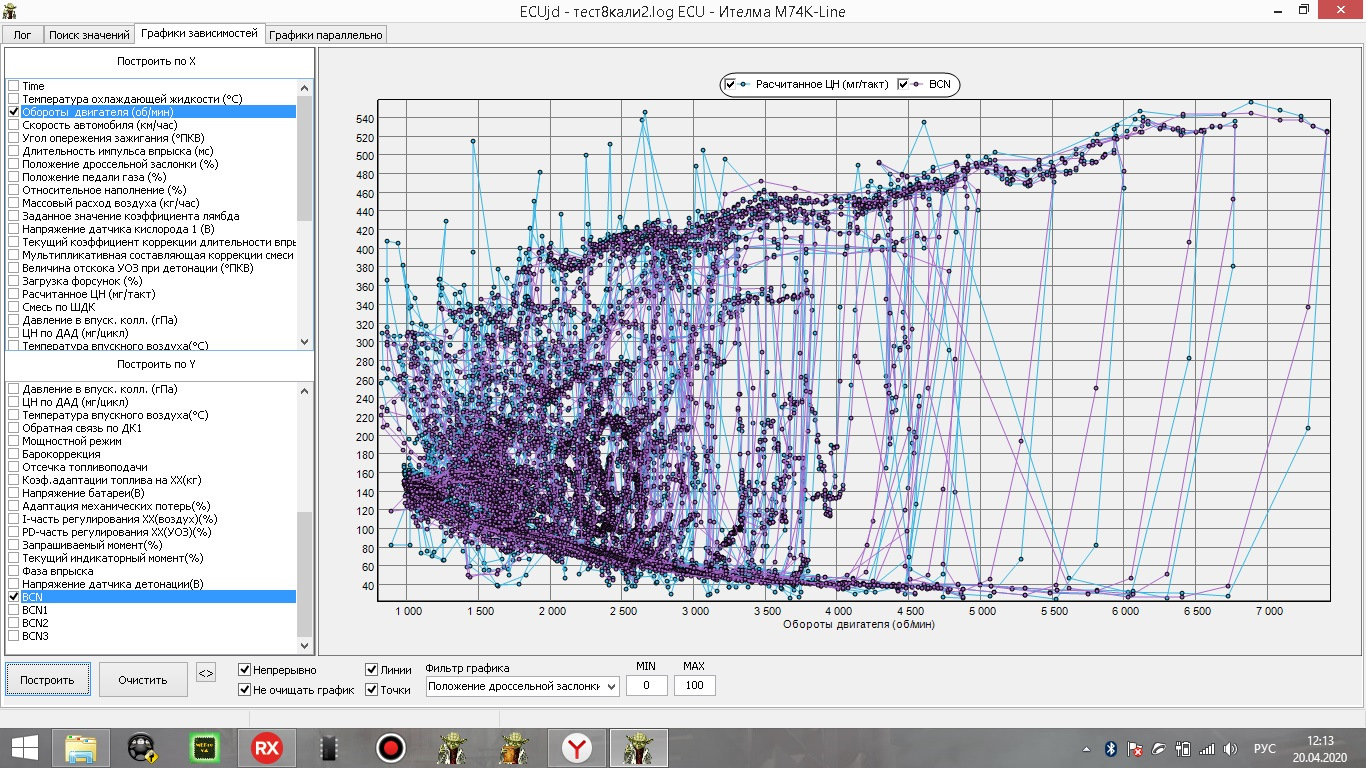Viewport: 1366px width, 768px height.
Task: Open the Фильтр графика dropdown
Action: coord(522,686)
